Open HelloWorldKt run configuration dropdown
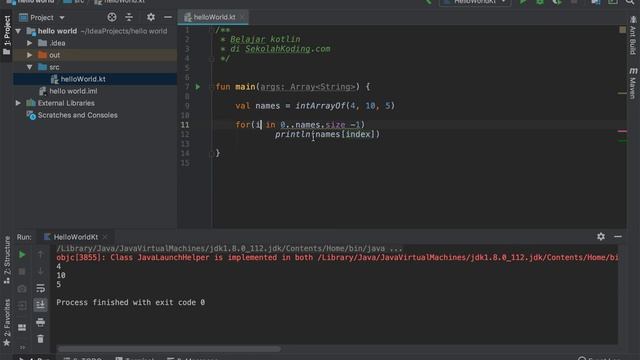The image size is (640, 360). point(475,2)
